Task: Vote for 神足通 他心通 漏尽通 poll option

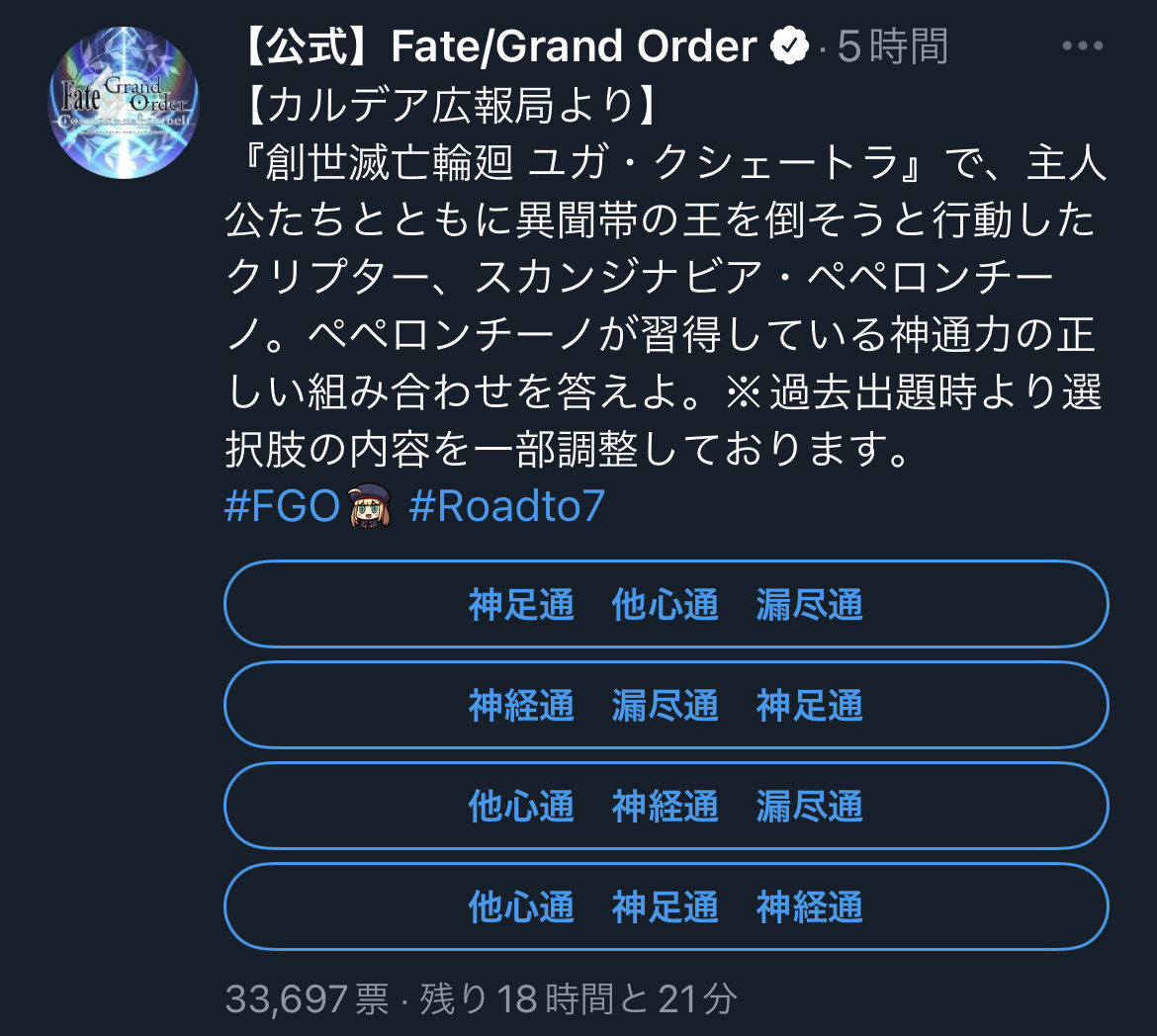Action: tap(666, 604)
